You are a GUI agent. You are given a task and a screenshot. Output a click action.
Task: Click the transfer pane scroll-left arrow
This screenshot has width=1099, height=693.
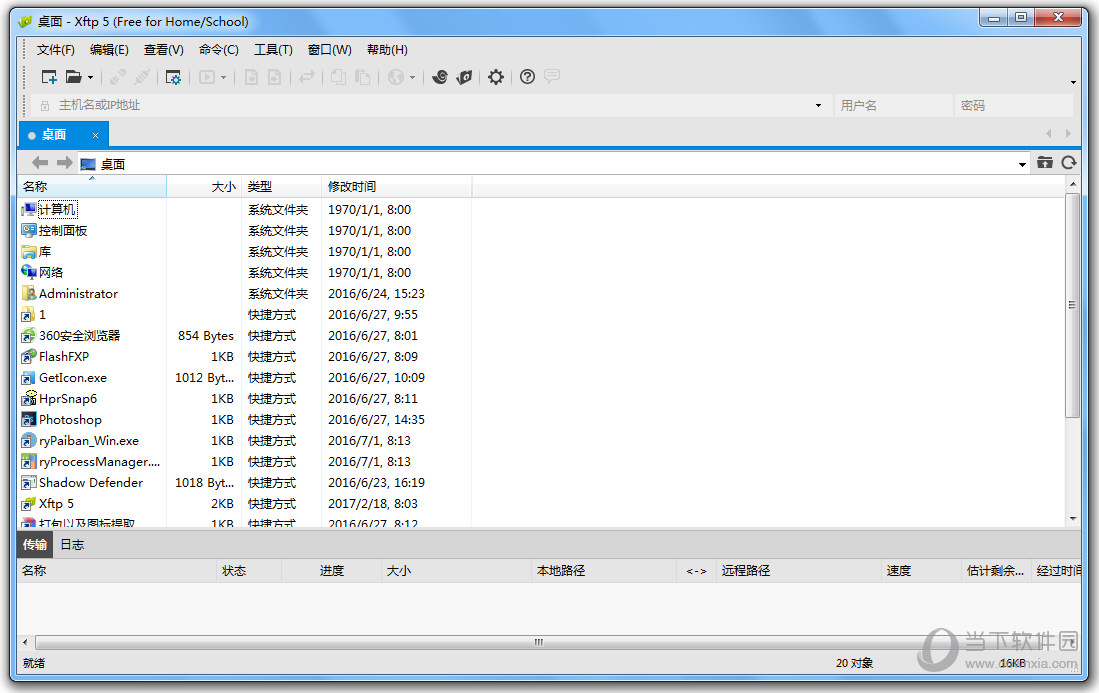point(25,642)
